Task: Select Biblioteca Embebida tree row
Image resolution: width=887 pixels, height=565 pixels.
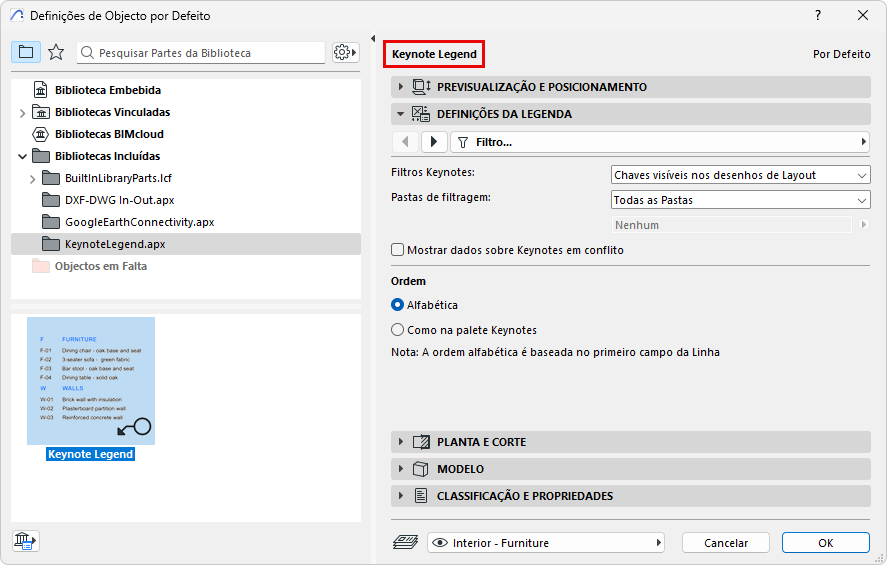Action: [186, 90]
